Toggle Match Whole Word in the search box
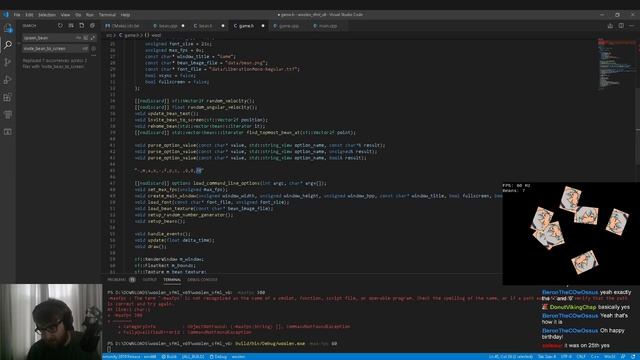The image size is (640, 360). pyautogui.click(x=85, y=38)
